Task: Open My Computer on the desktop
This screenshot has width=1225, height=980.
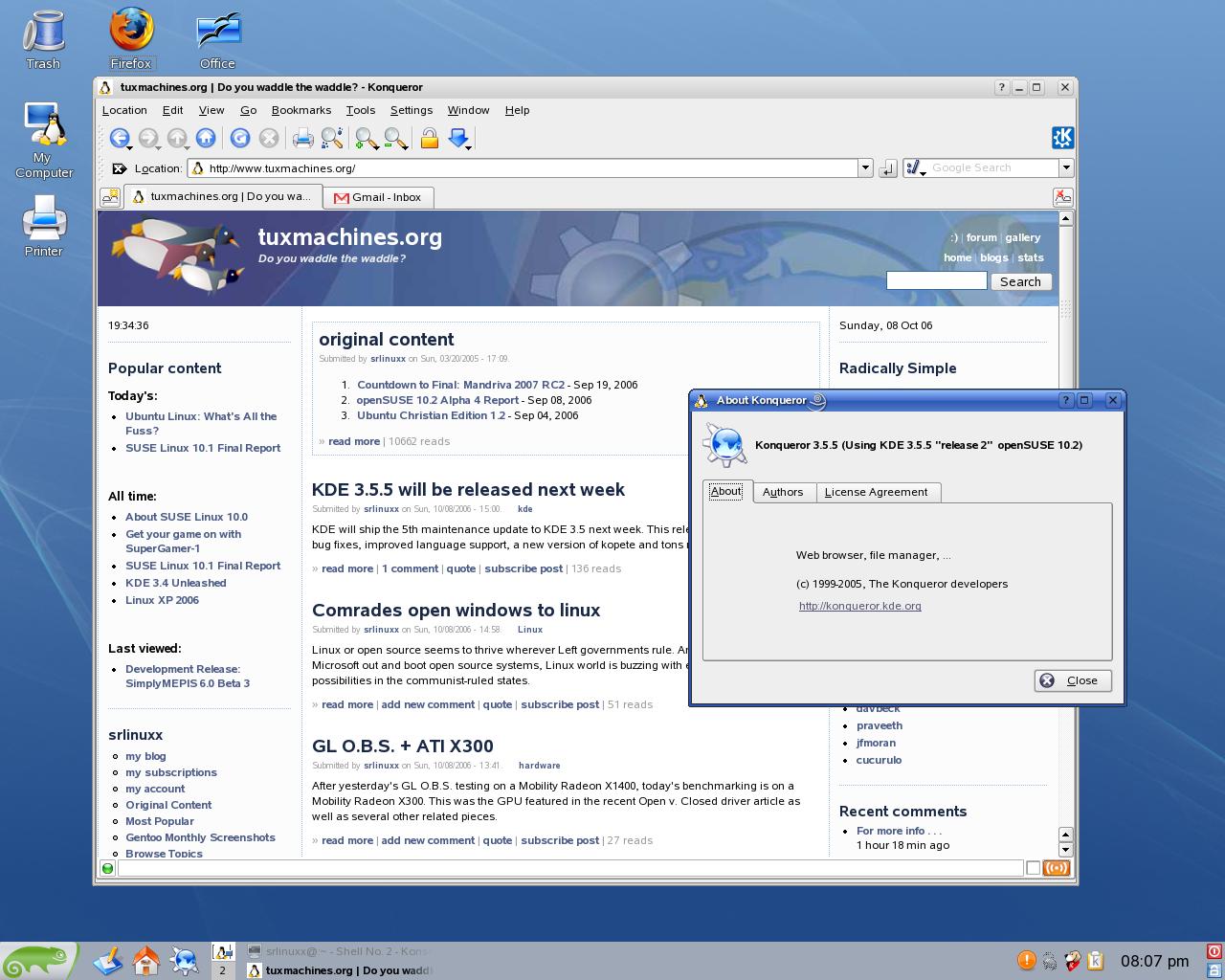Action: click(44, 140)
